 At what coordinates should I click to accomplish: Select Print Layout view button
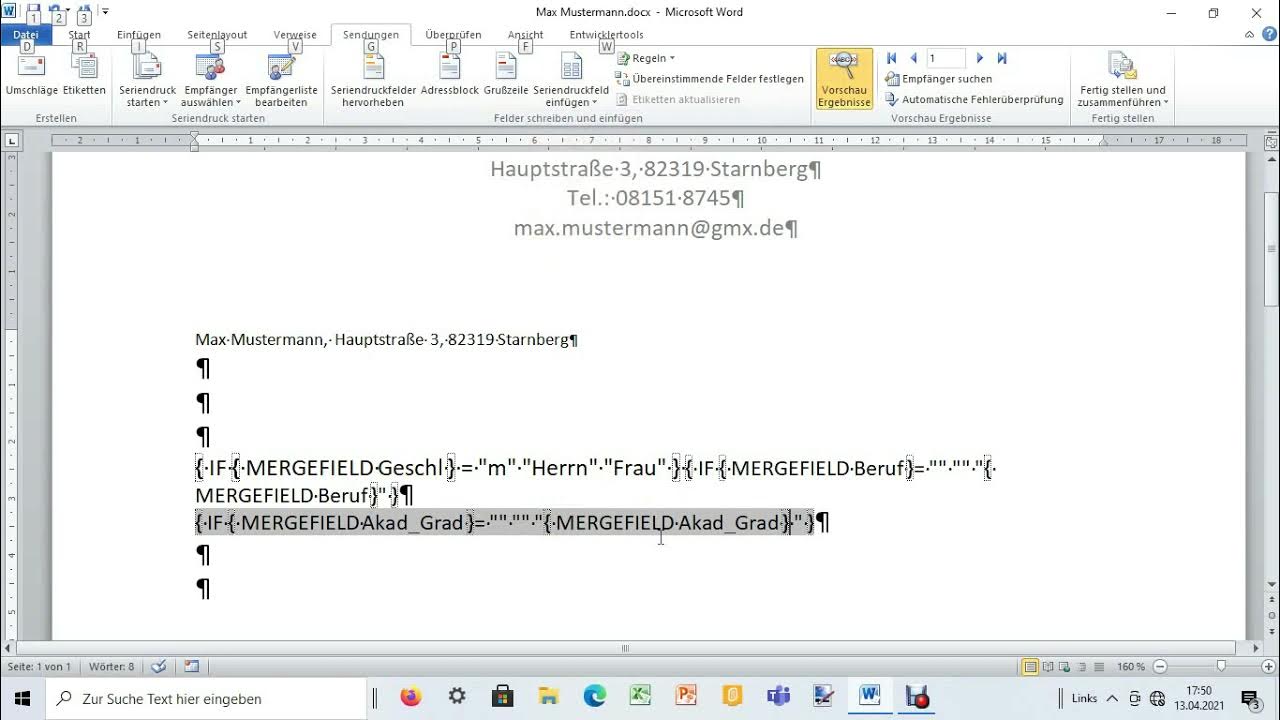pos(1030,666)
